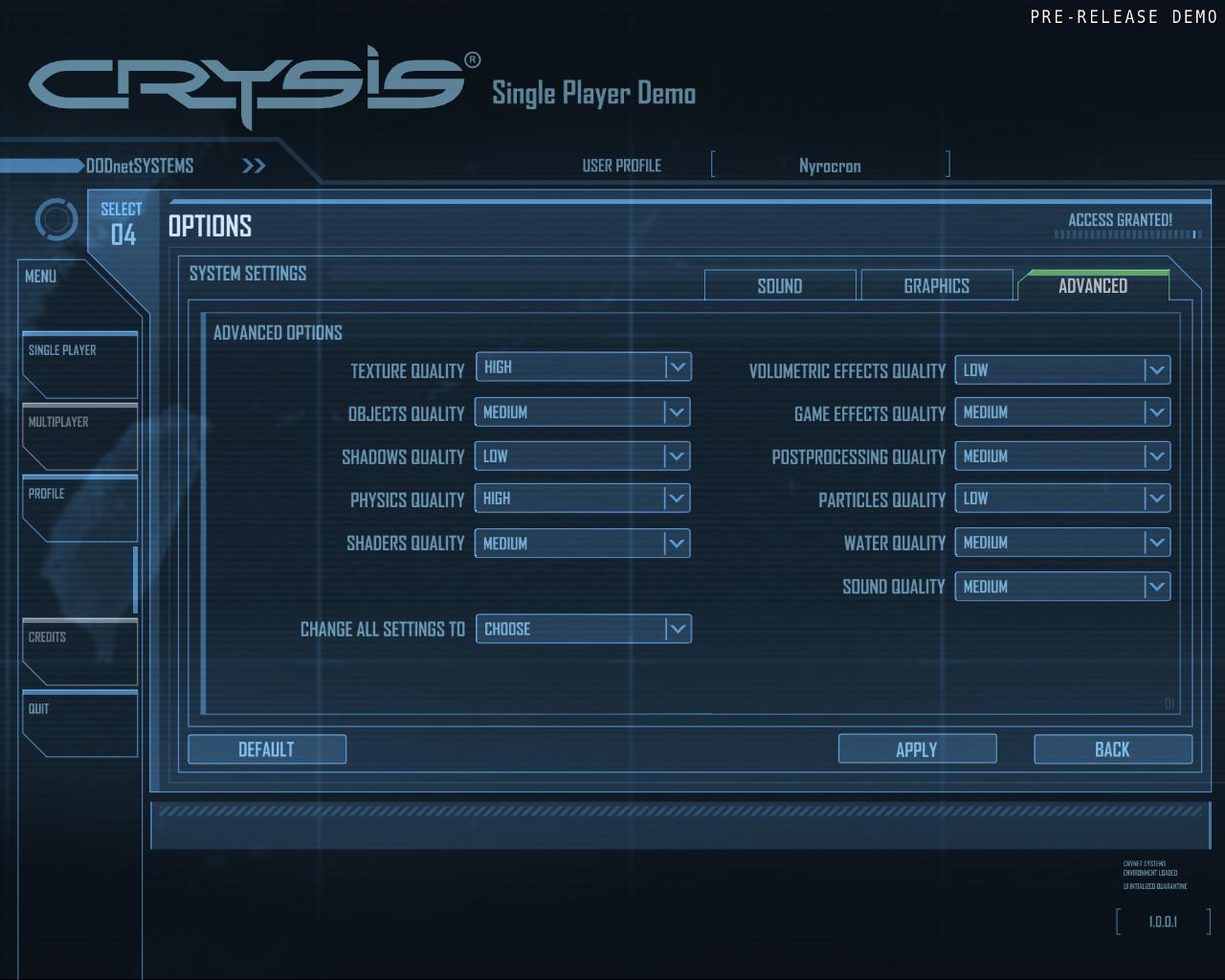Click the Postprocessing Quality label
This screenshot has height=980, width=1225.
858,457
